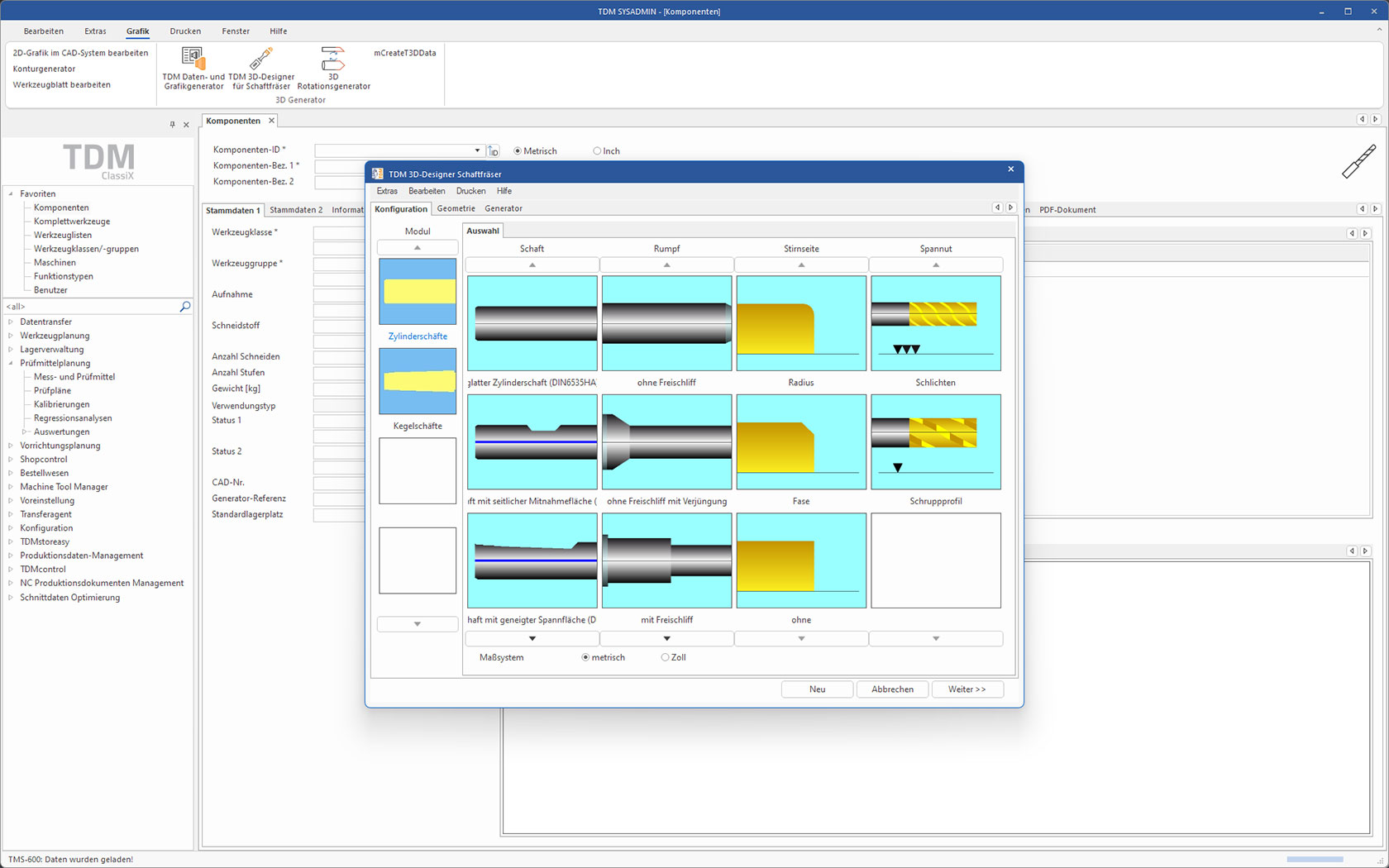Select metrisch Maßsystem radio button
Viewport: 1389px width, 868px height.
[585, 658]
